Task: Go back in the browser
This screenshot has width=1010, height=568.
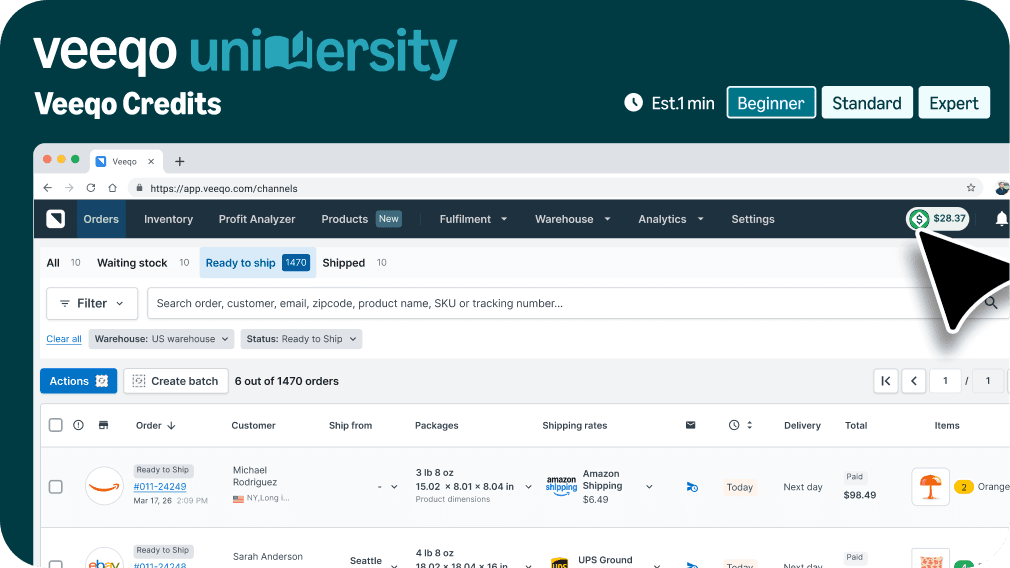Action: [48, 188]
